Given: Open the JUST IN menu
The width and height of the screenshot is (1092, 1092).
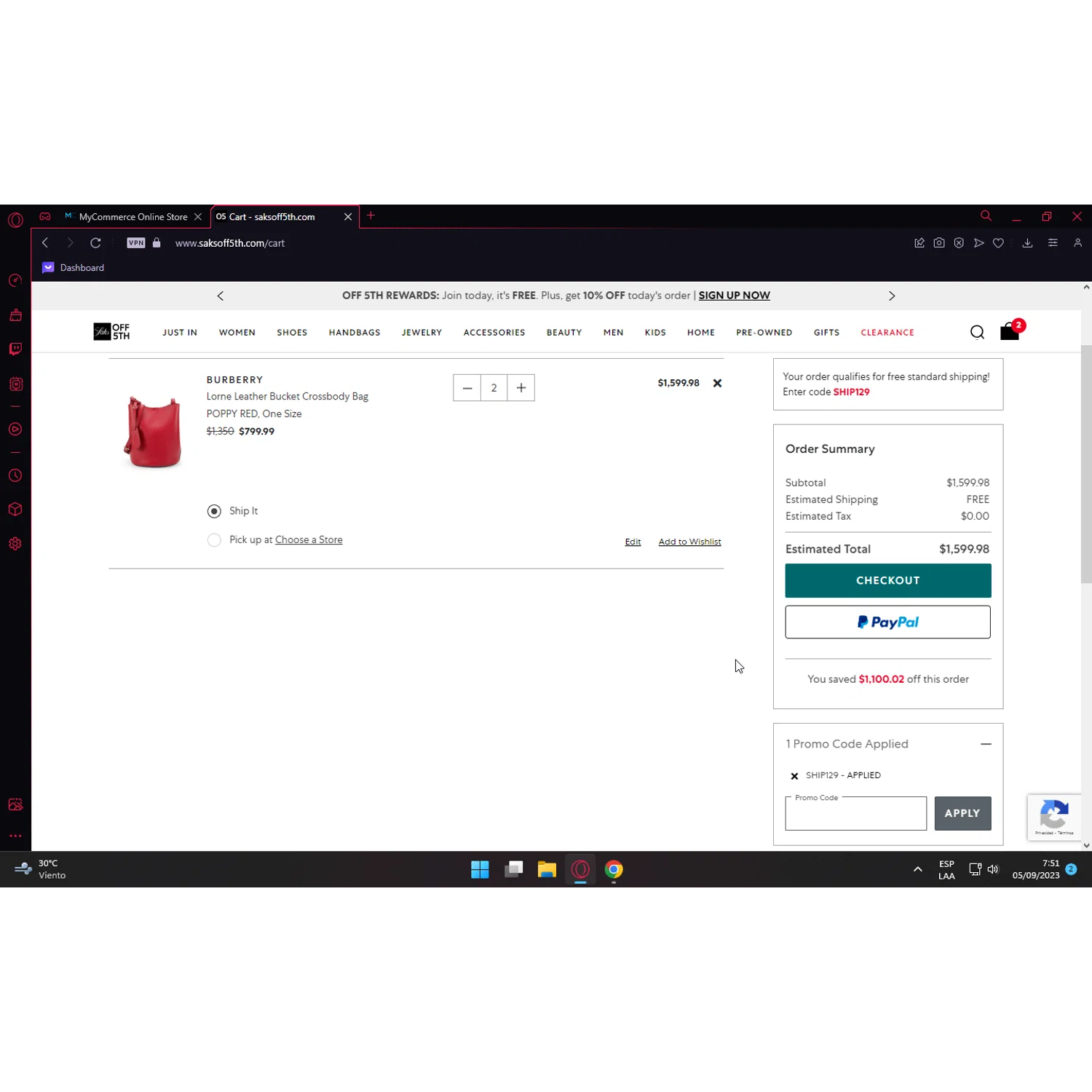Looking at the screenshot, I should tap(180, 333).
